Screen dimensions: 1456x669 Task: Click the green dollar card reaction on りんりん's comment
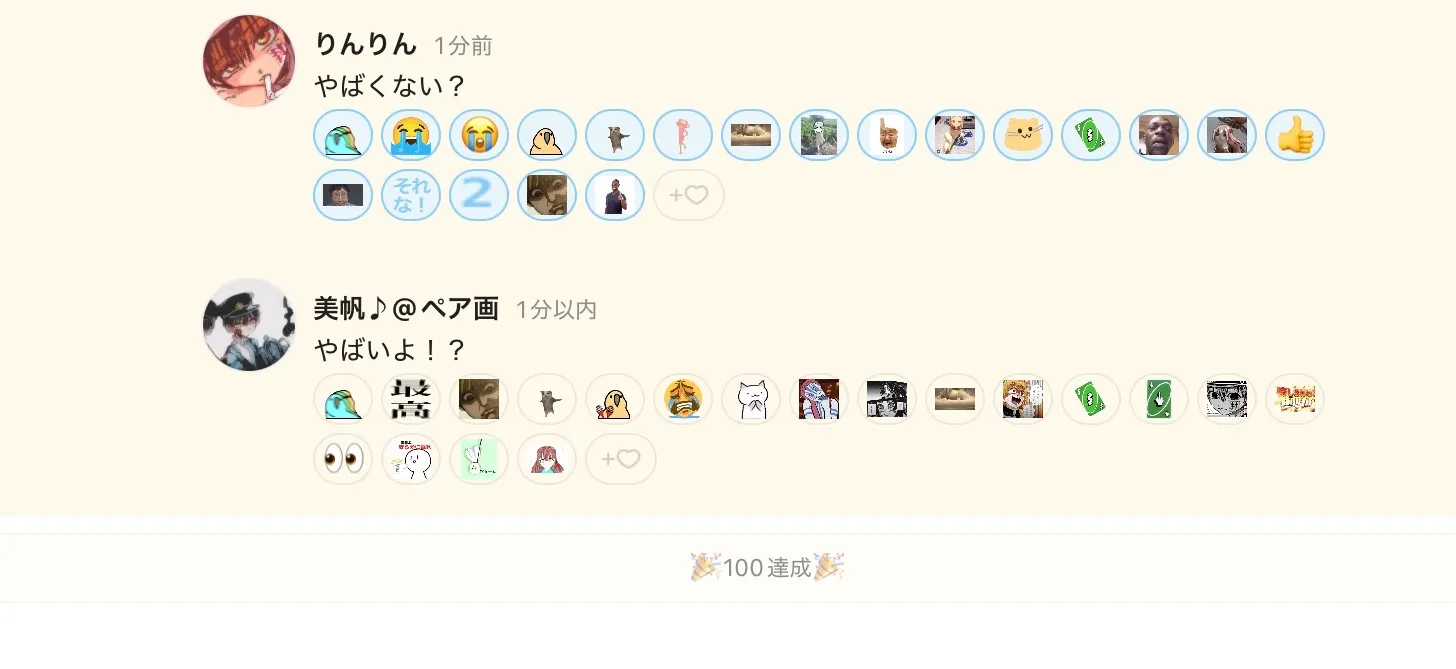(x=1091, y=135)
